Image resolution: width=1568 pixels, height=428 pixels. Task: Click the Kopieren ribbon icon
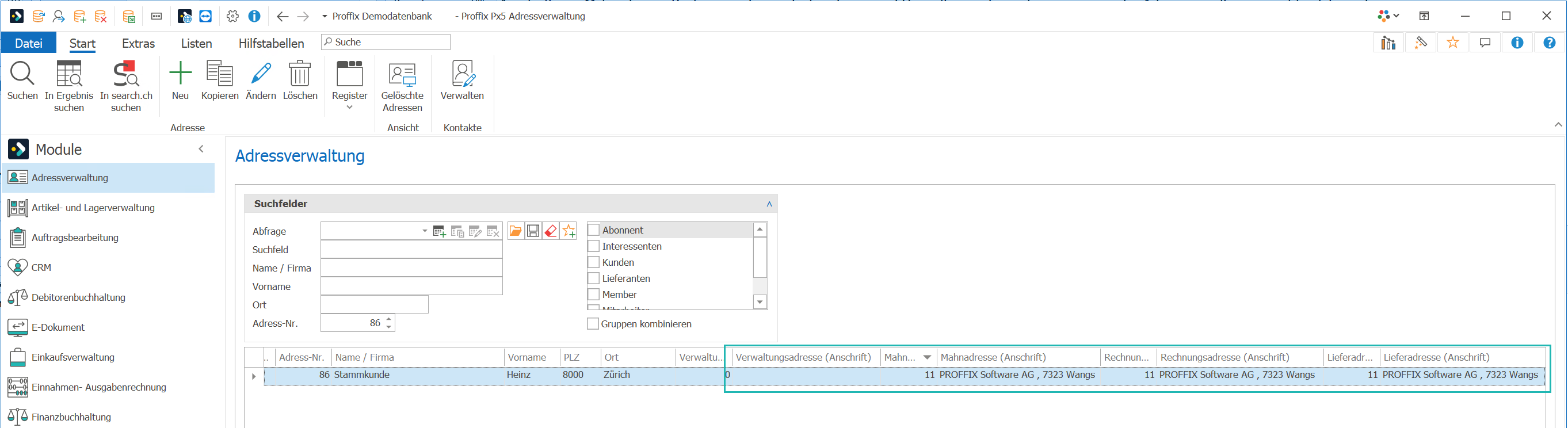(x=220, y=73)
